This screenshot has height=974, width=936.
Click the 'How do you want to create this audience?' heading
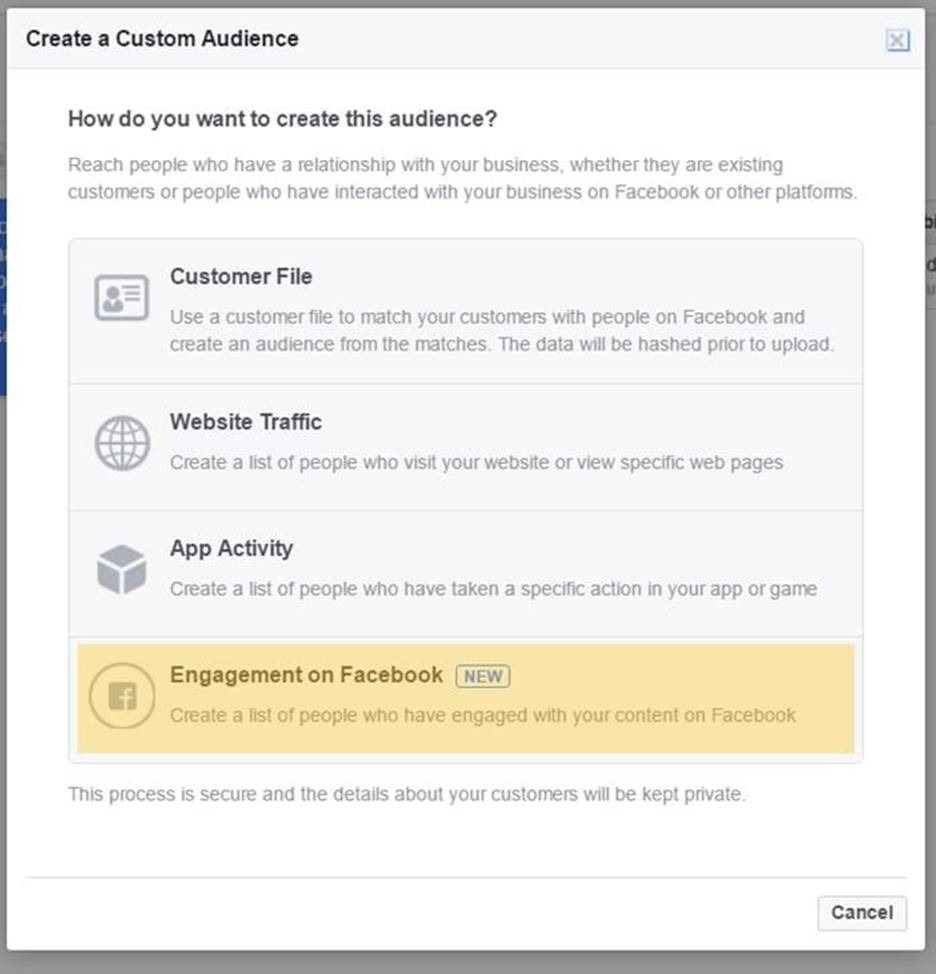[x=283, y=119]
